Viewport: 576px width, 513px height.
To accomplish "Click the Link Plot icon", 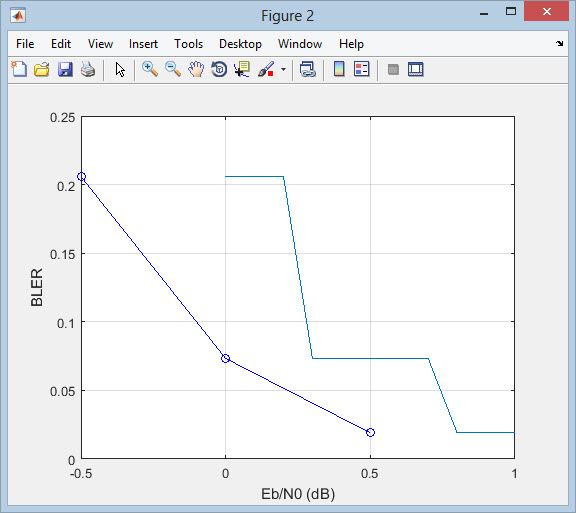I will click(308, 69).
